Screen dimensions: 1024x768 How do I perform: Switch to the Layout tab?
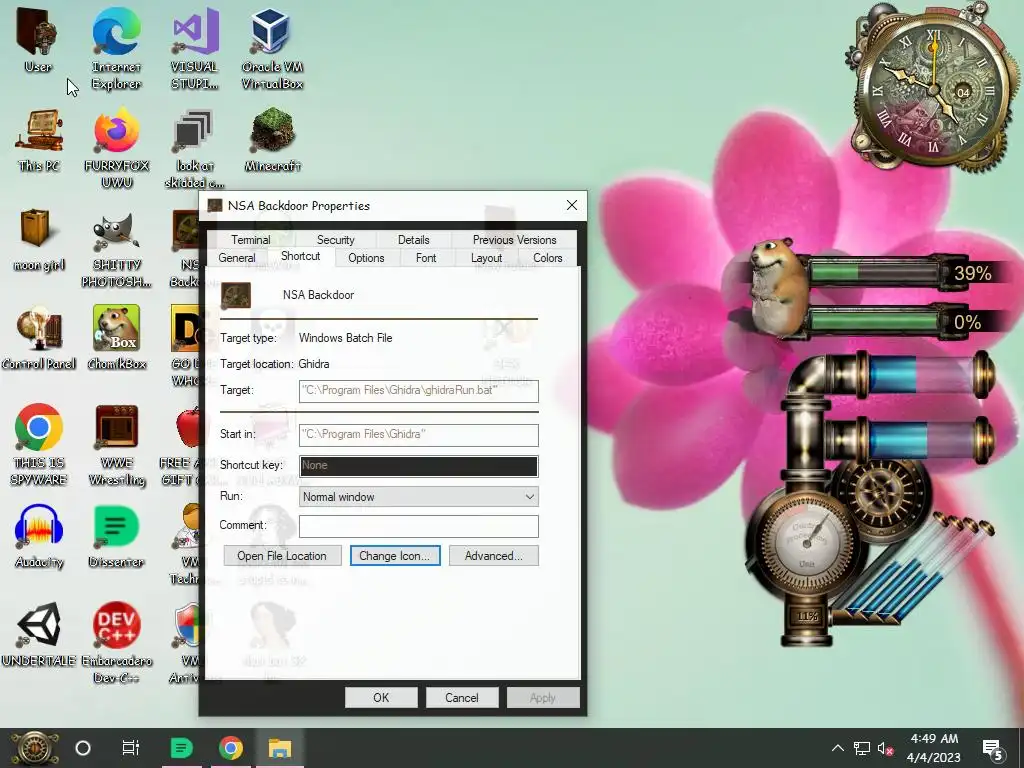487,258
